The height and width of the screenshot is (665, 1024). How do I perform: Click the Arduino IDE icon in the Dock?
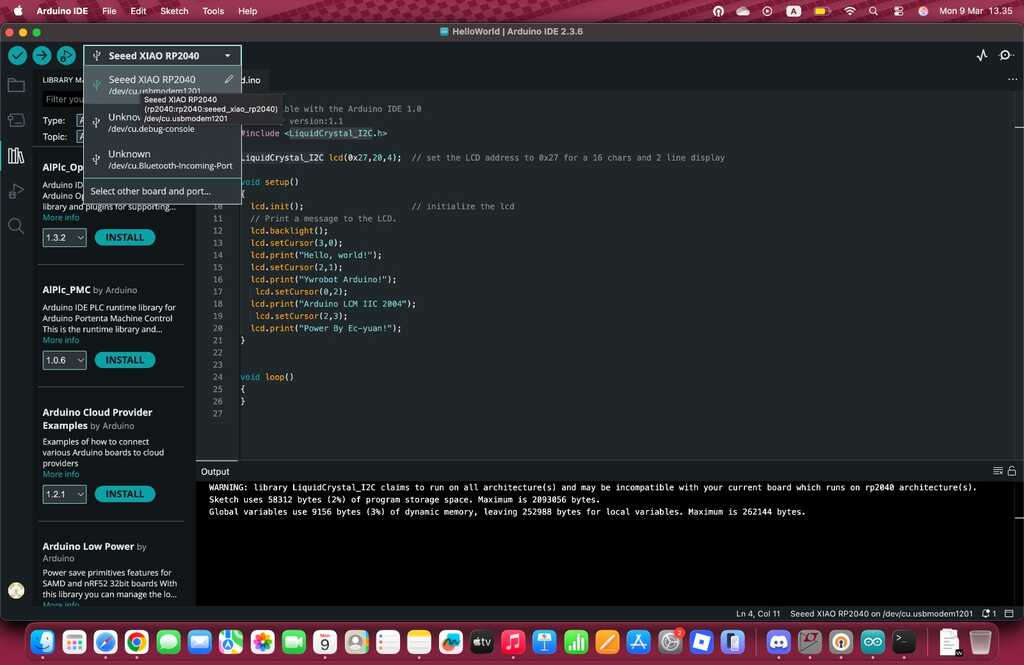(x=872, y=642)
